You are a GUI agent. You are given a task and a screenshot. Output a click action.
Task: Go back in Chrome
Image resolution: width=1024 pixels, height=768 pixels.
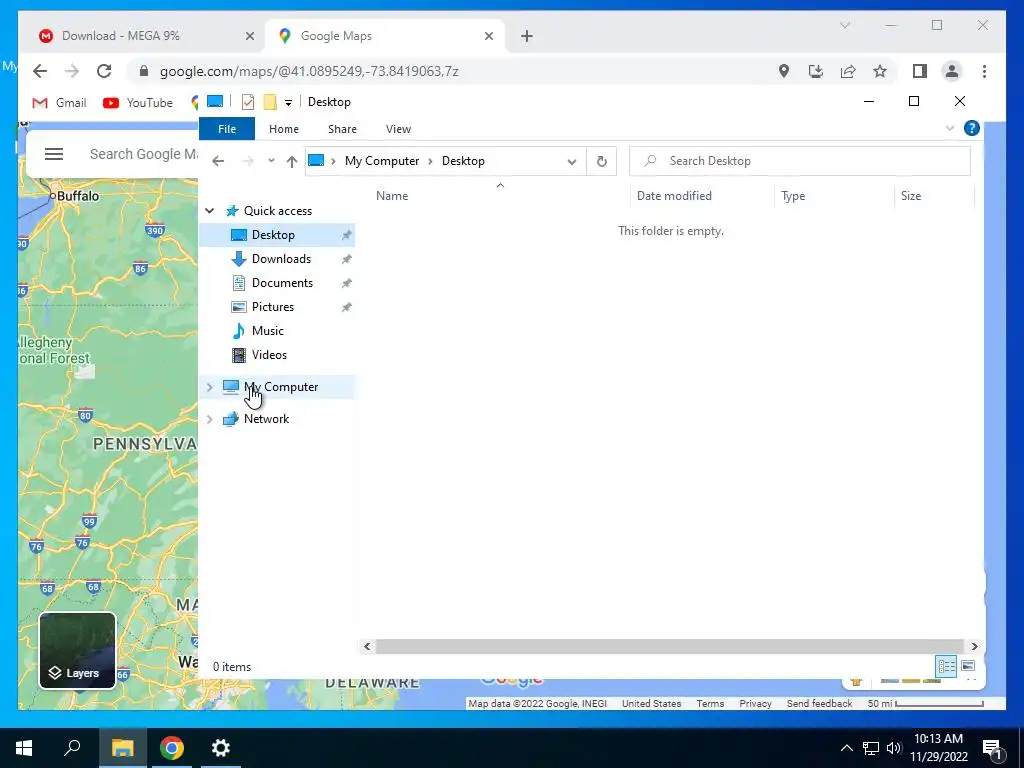point(40,71)
